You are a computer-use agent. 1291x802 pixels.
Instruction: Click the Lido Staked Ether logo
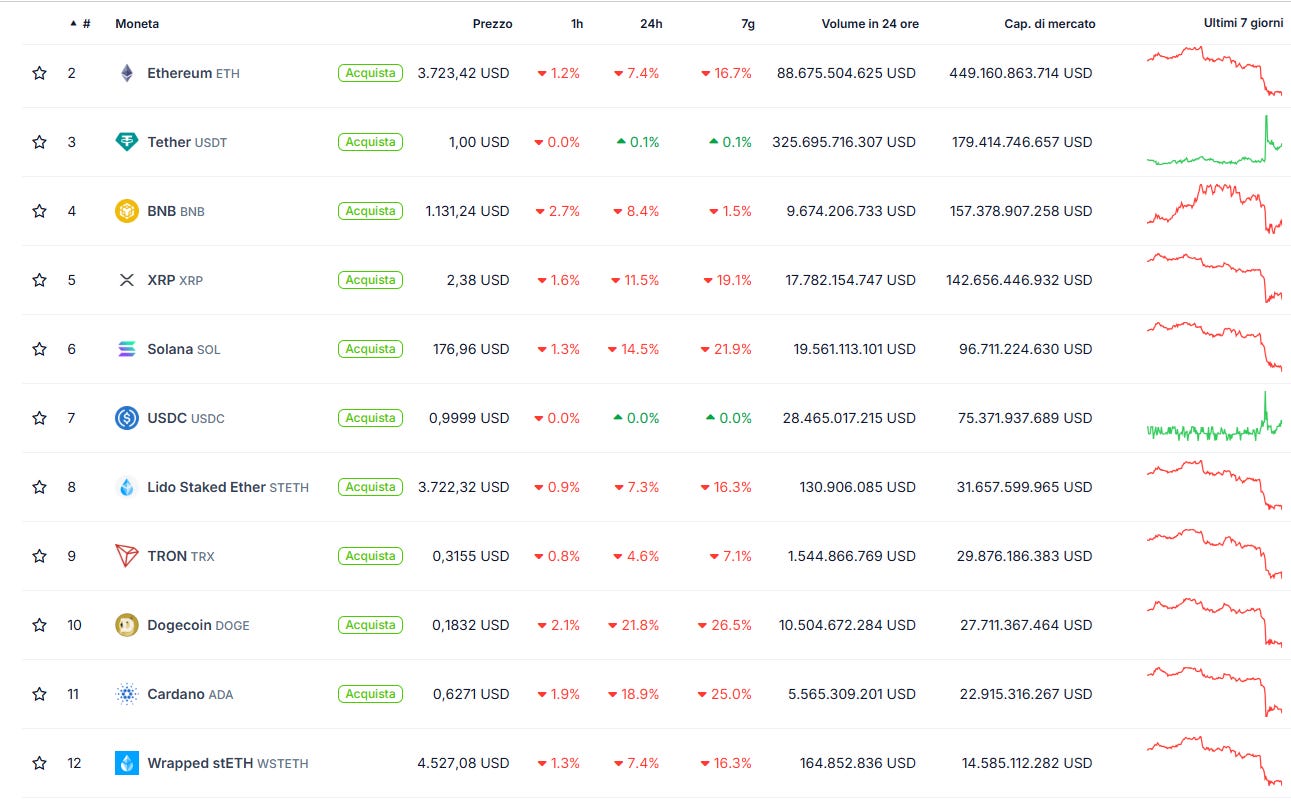[127, 487]
